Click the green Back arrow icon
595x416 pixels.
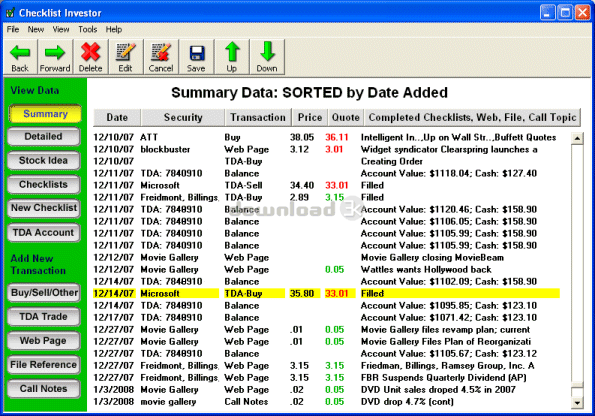click(x=20, y=52)
